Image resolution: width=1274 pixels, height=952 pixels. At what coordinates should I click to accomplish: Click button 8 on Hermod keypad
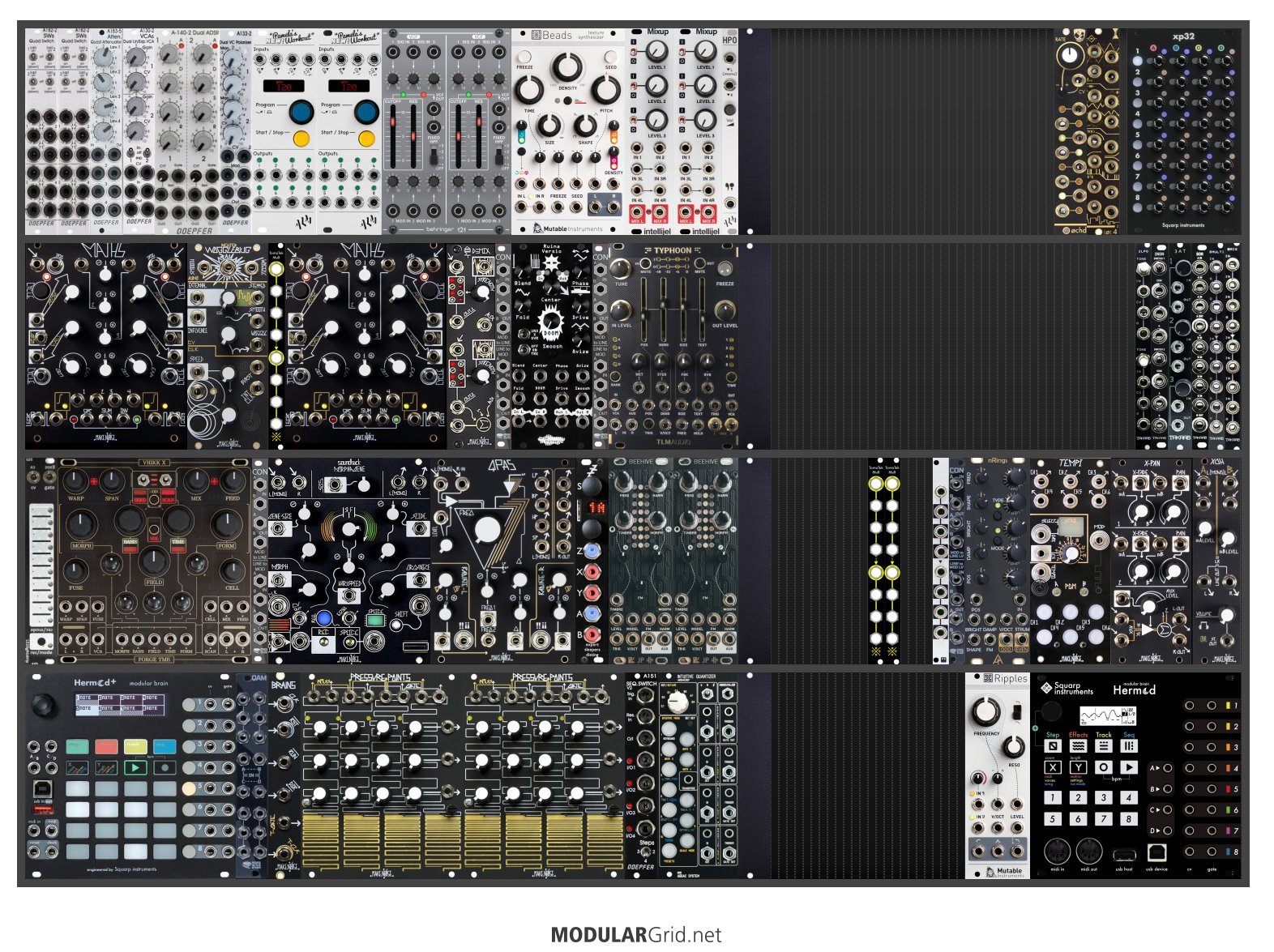[x=1129, y=818]
